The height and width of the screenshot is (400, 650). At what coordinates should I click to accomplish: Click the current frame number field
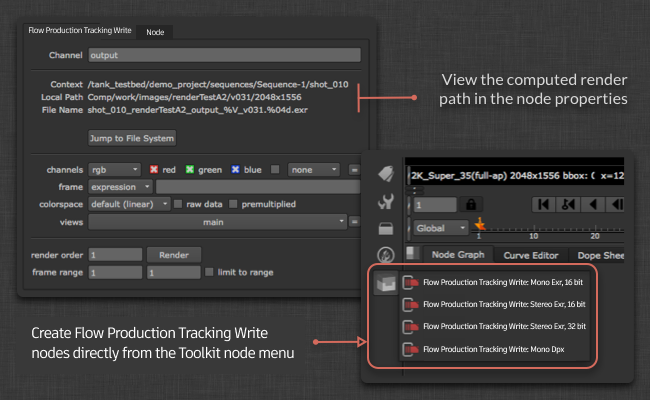(x=435, y=205)
